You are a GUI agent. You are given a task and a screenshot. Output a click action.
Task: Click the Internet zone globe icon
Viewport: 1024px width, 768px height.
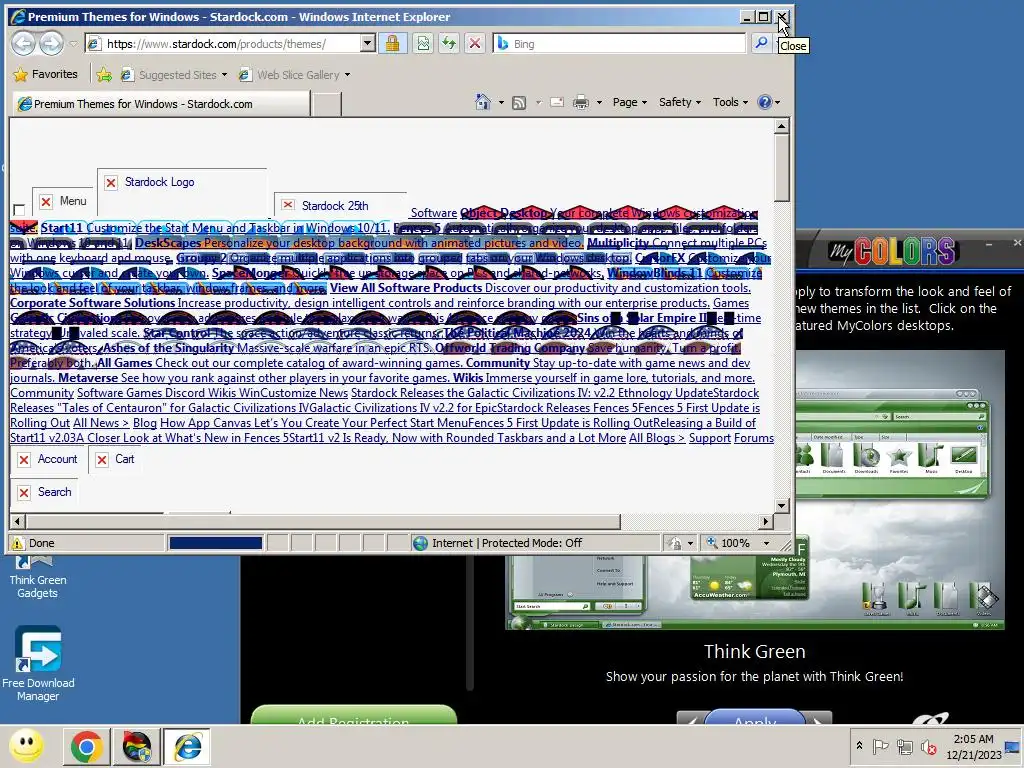421,543
